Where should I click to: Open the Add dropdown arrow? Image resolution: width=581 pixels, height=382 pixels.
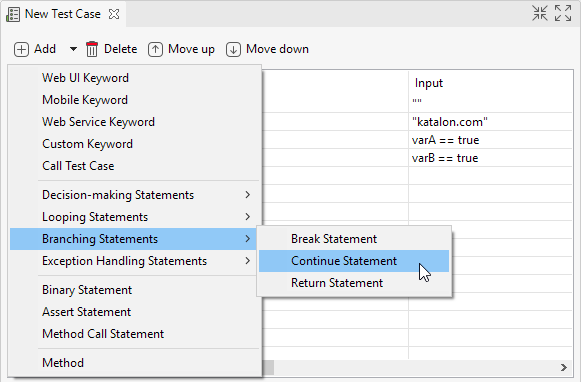pos(73,49)
